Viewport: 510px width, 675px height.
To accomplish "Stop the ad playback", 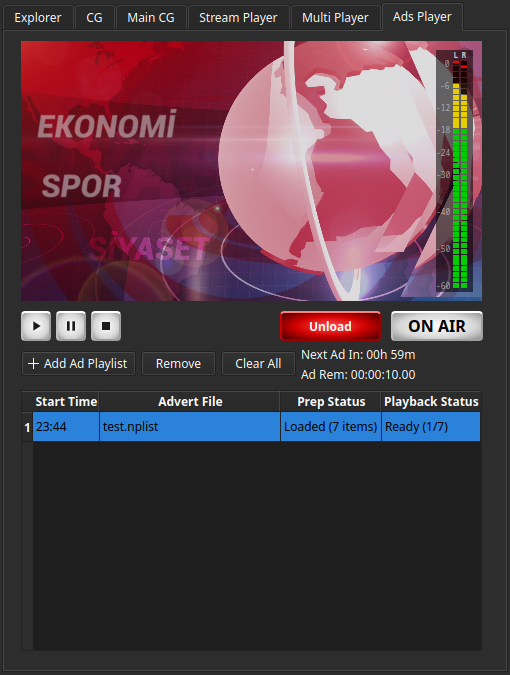I will [106, 326].
